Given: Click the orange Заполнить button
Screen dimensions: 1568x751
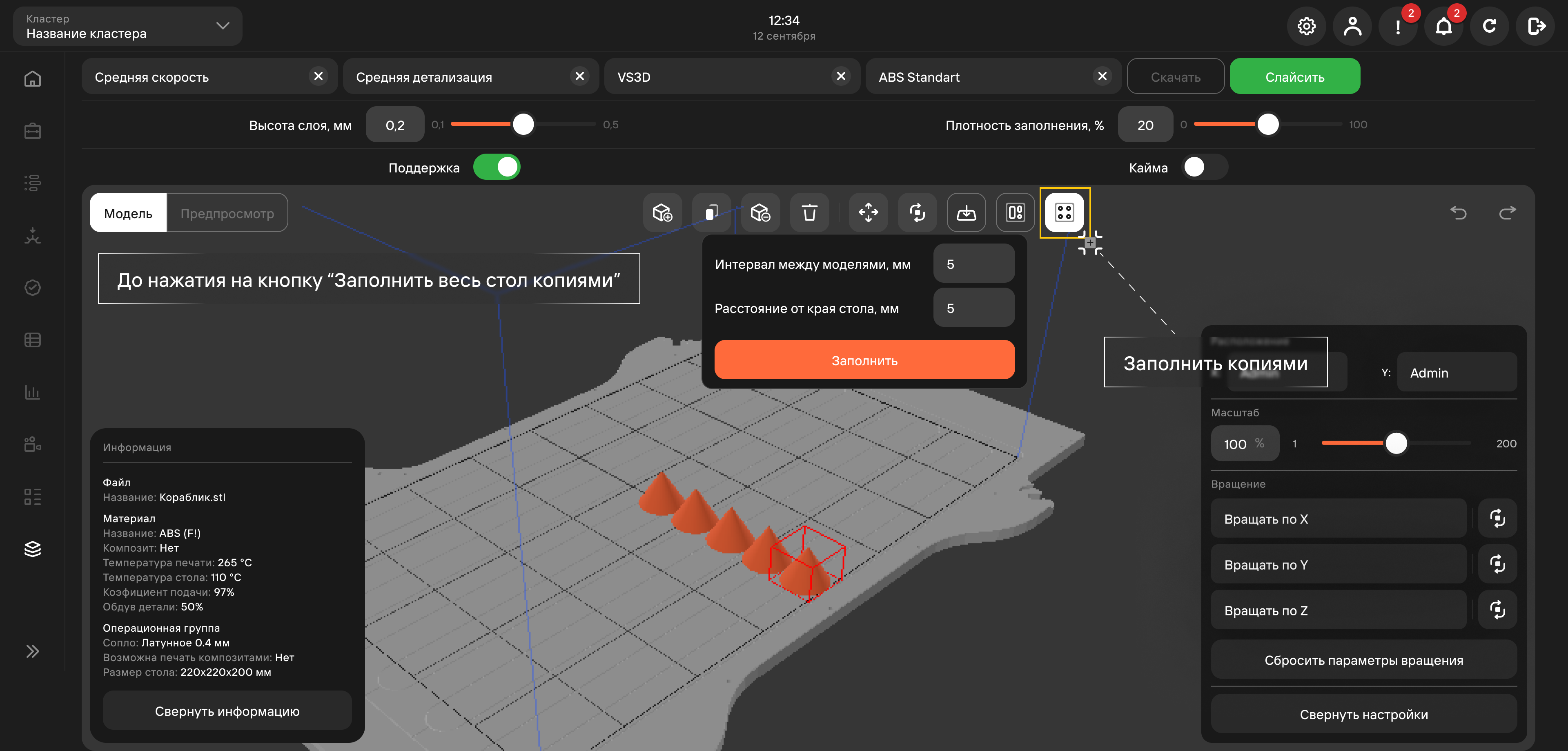Looking at the screenshot, I should pos(864,360).
